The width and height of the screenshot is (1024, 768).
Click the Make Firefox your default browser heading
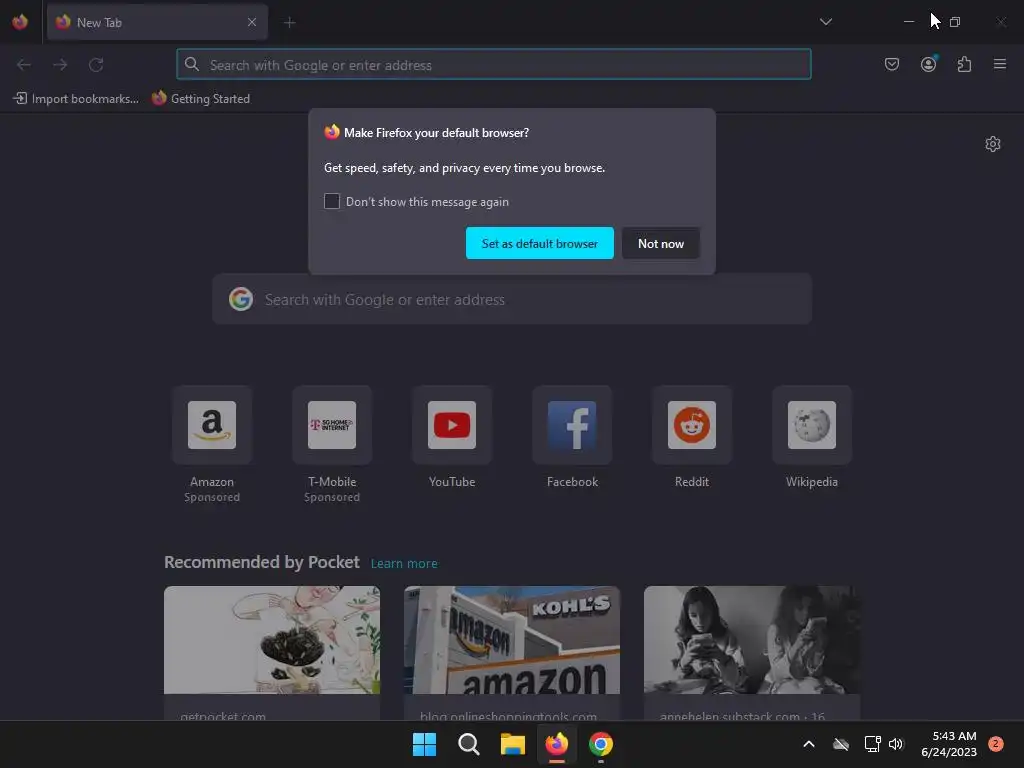[436, 133]
